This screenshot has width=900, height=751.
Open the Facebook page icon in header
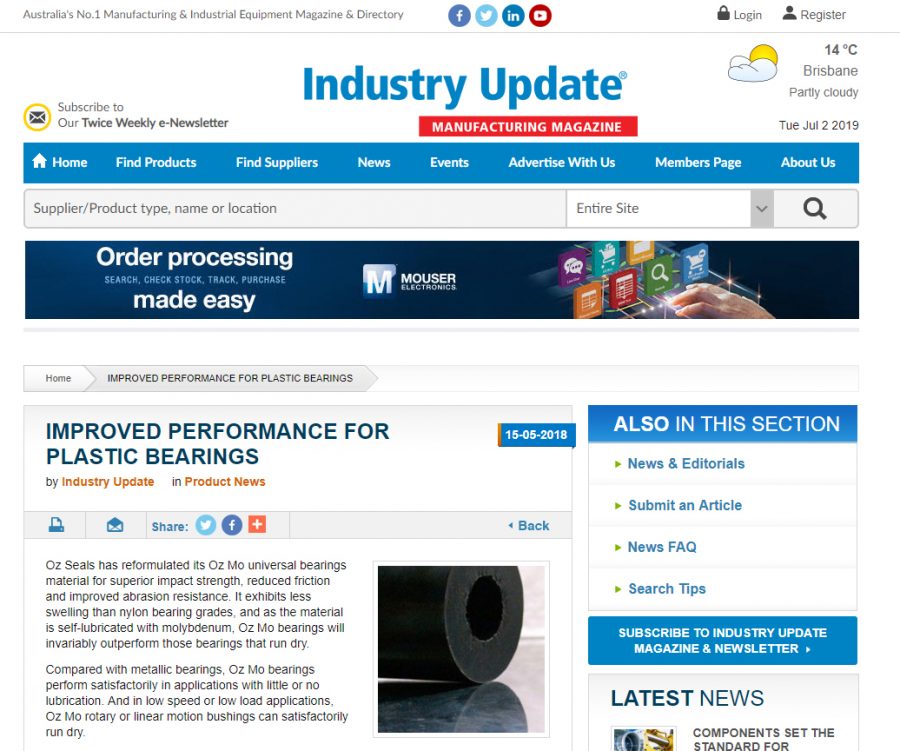coord(459,16)
